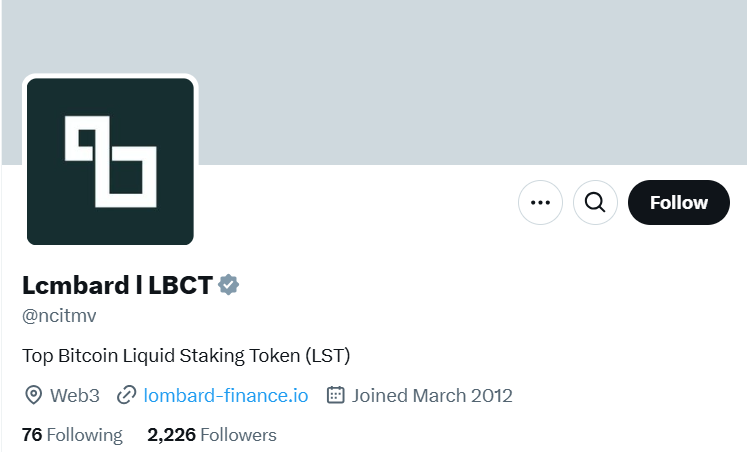Click the Web3 location text

coord(76,395)
